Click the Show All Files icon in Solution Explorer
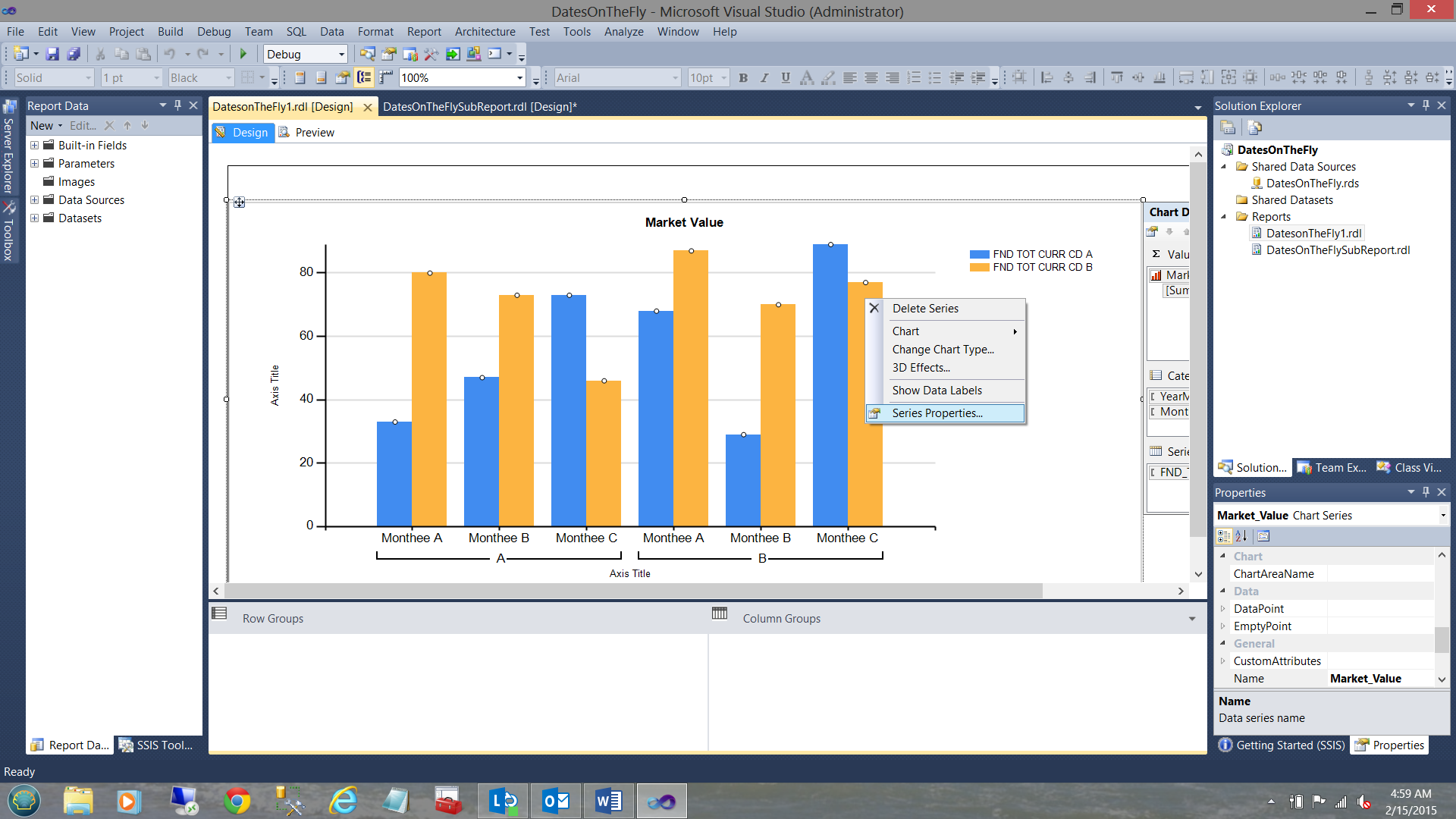 [1255, 127]
